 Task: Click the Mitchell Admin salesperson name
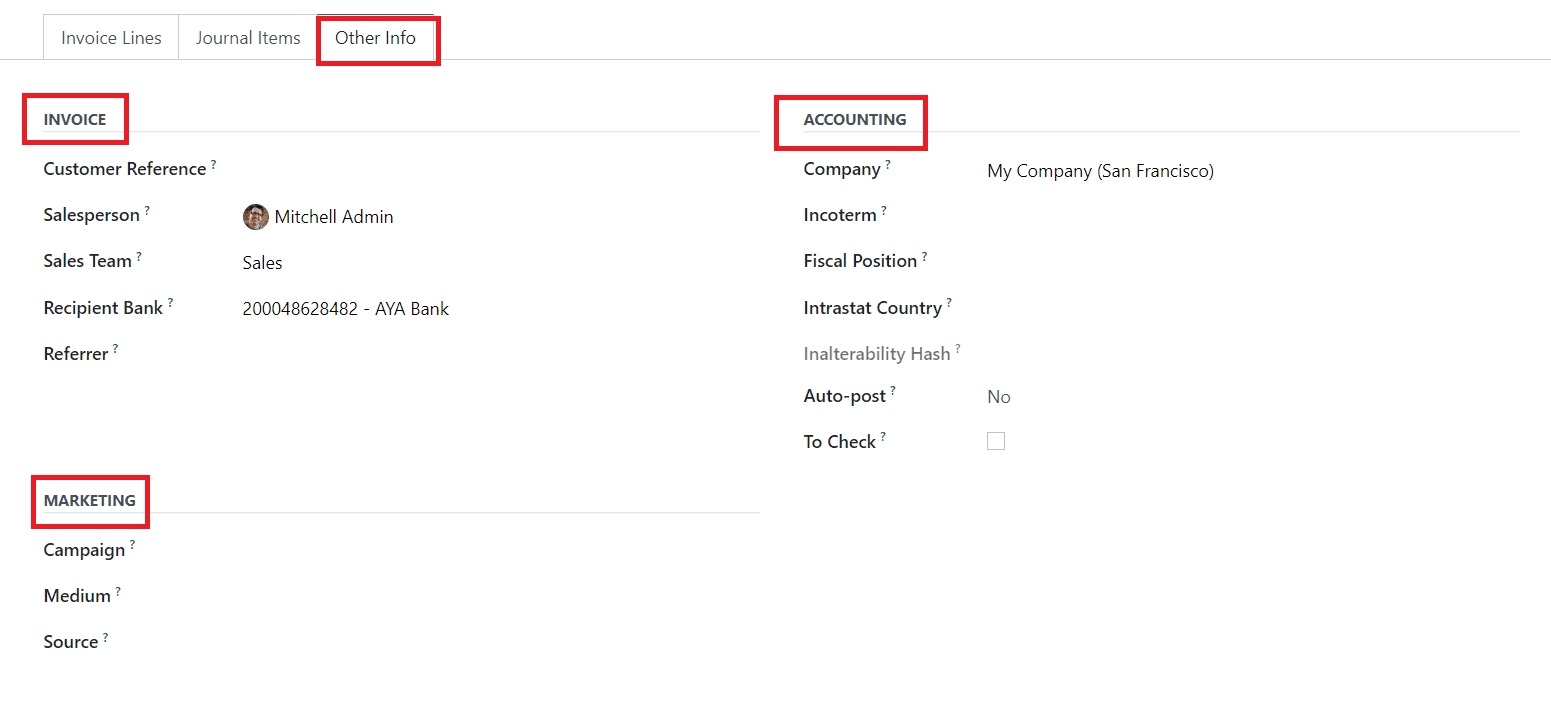point(334,217)
